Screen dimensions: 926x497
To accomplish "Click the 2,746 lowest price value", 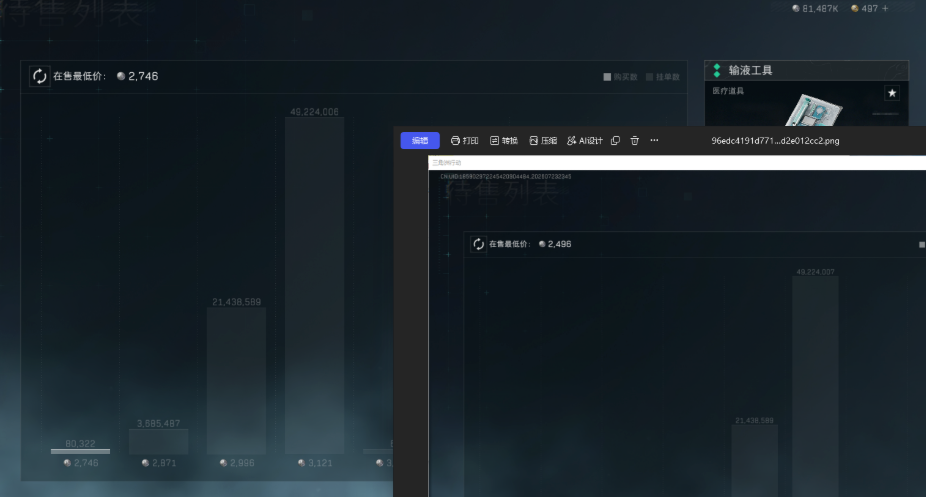I will [143, 76].
